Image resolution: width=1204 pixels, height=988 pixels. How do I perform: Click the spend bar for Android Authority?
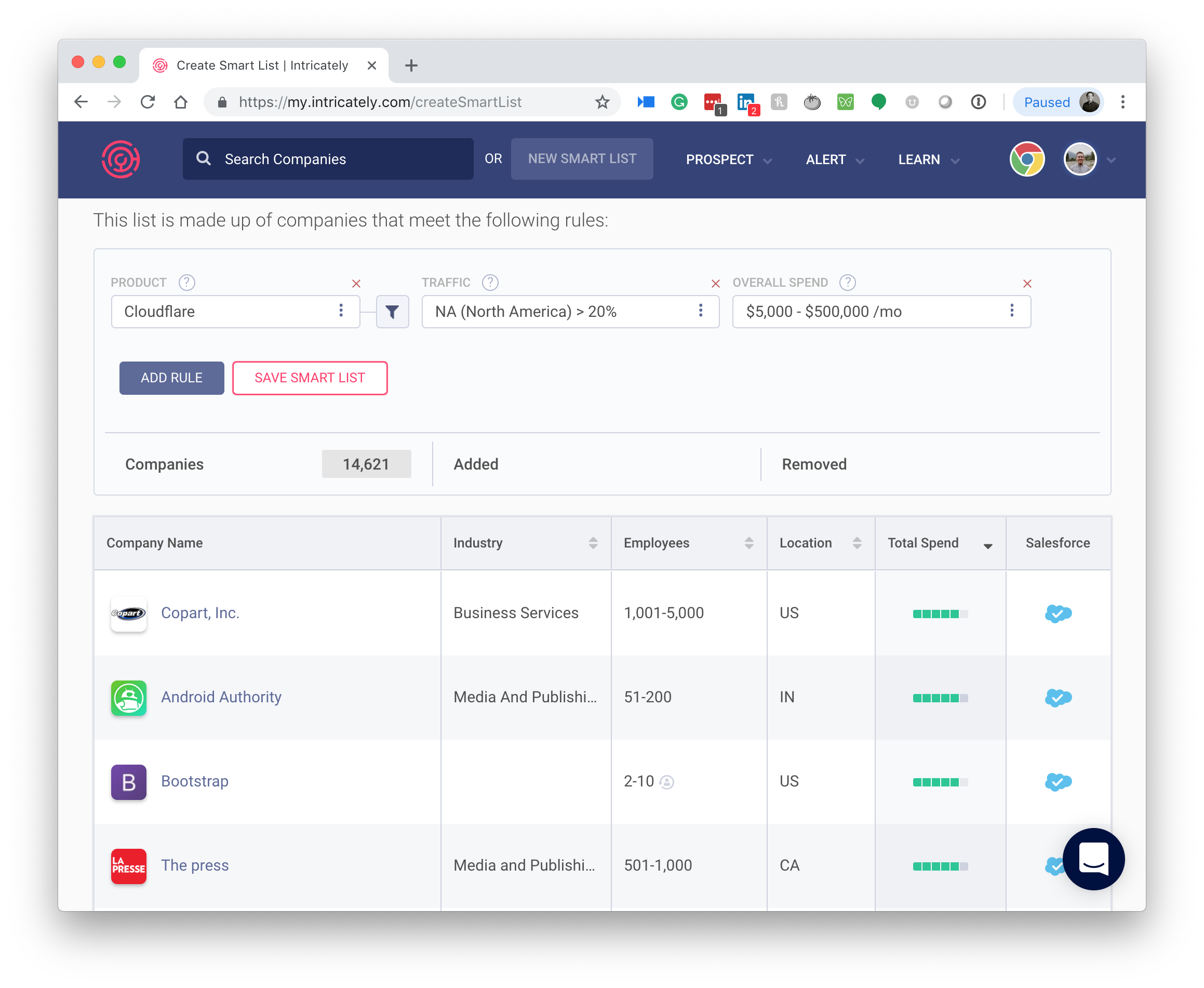pyautogui.click(x=940, y=698)
